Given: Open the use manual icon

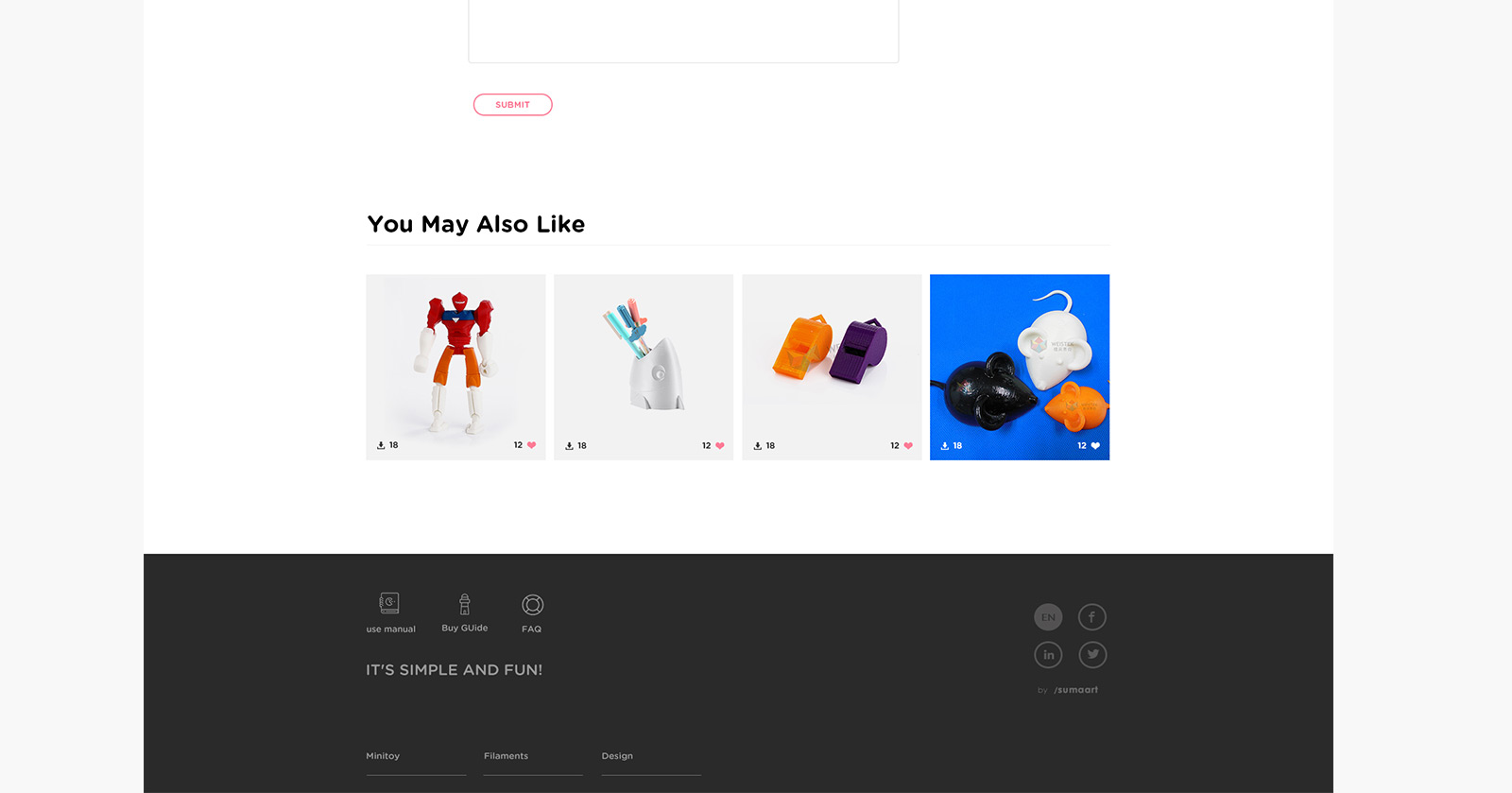Looking at the screenshot, I should (389, 603).
